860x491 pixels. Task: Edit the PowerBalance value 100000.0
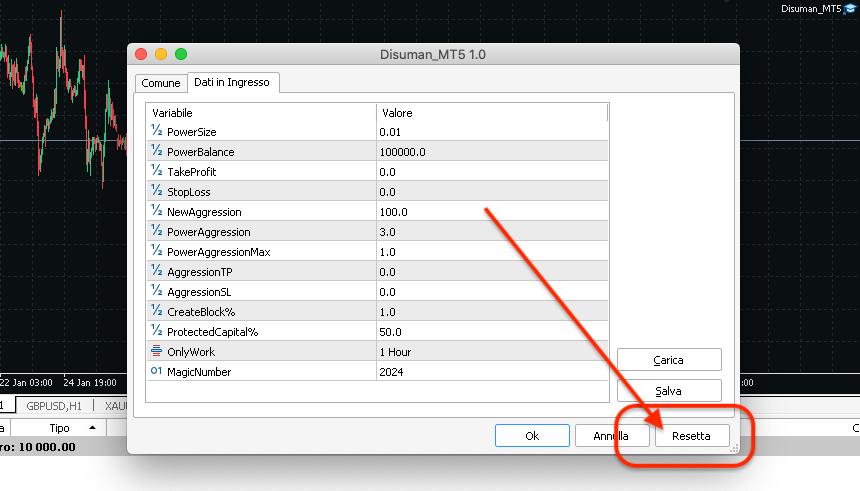[x=492, y=151]
